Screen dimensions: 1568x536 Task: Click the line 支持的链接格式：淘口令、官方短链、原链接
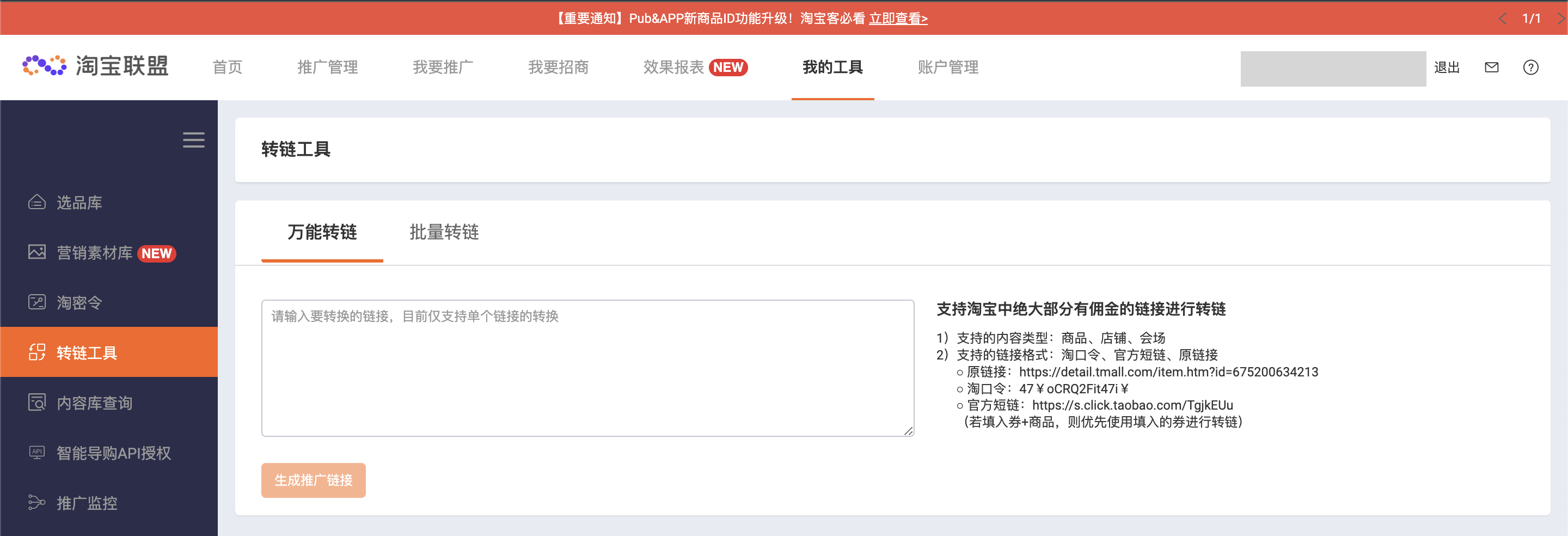1077,355
